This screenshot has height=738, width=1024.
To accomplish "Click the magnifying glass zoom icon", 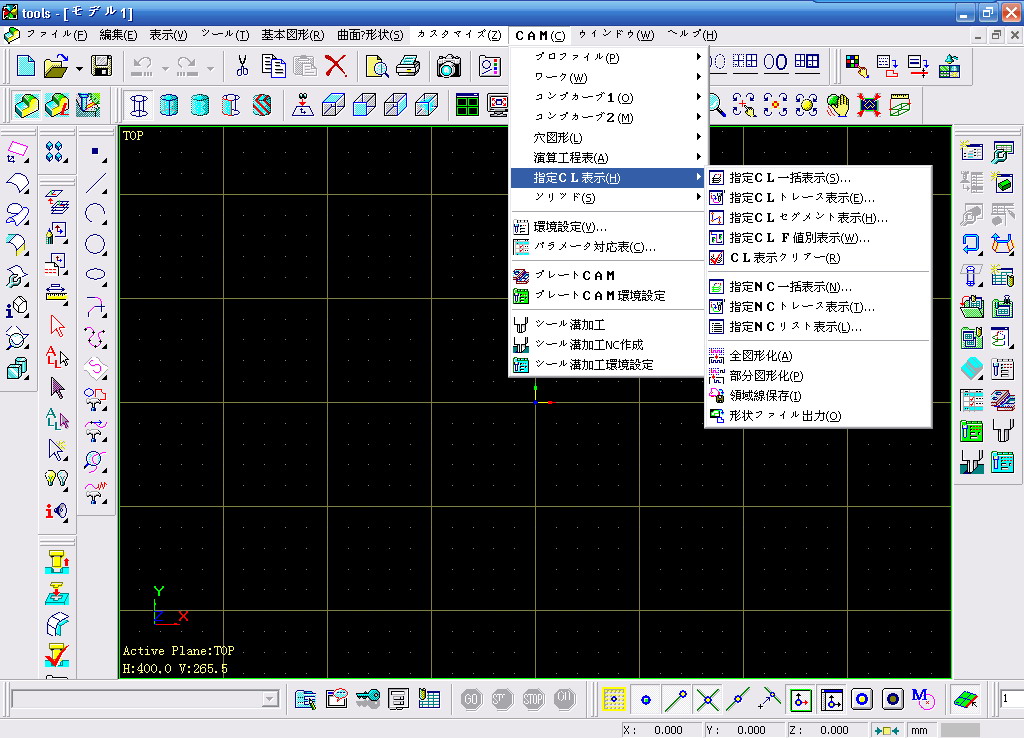I will (x=716, y=104).
